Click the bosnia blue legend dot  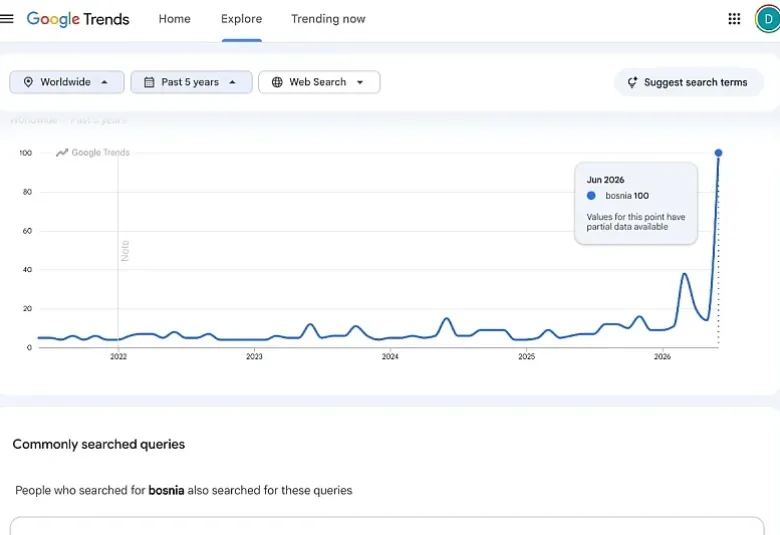pos(591,196)
